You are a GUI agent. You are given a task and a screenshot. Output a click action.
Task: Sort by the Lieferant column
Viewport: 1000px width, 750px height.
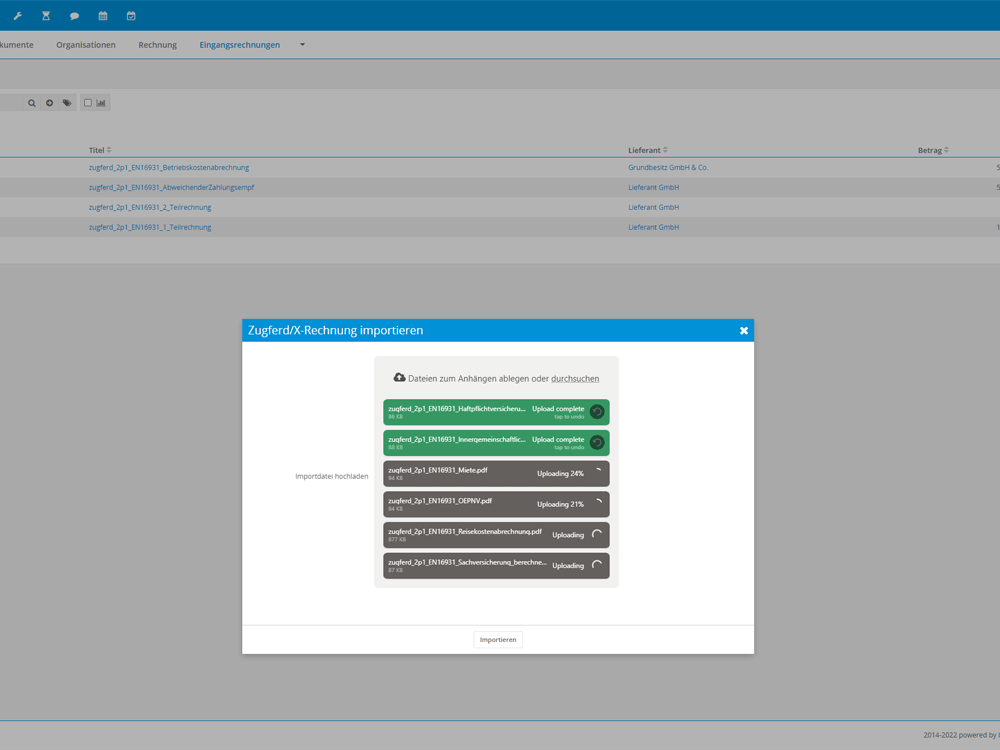click(647, 150)
